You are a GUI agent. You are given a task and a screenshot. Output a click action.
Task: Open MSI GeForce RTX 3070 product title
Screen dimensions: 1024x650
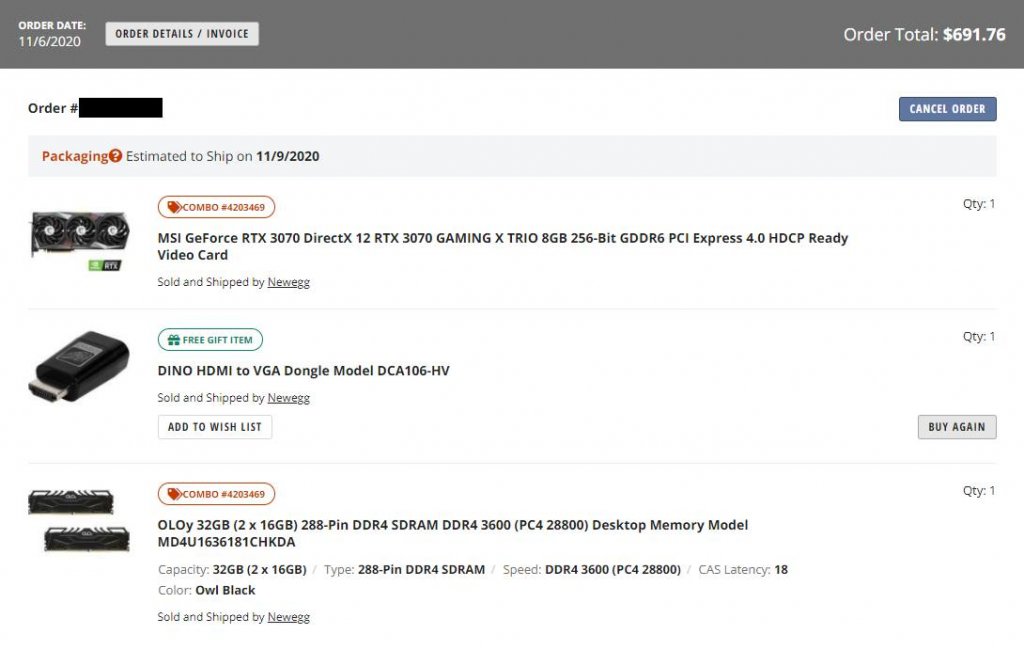[x=502, y=246]
